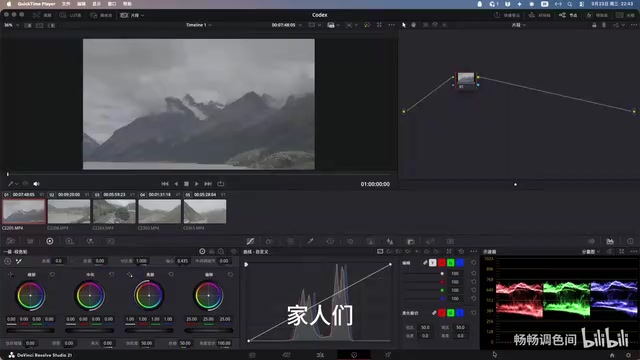Open the Scopes palette icon

(610, 241)
